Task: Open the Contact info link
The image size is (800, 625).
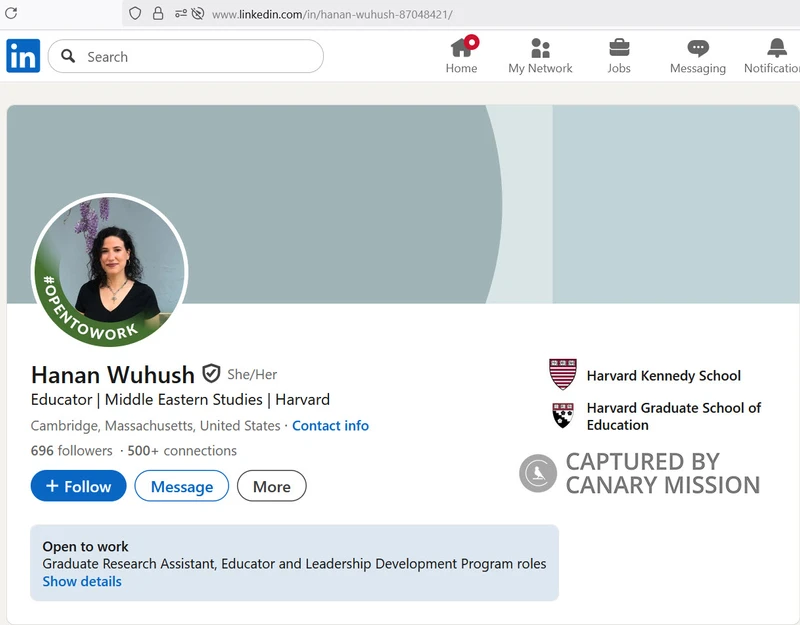Action: click(x=330, y=425)
